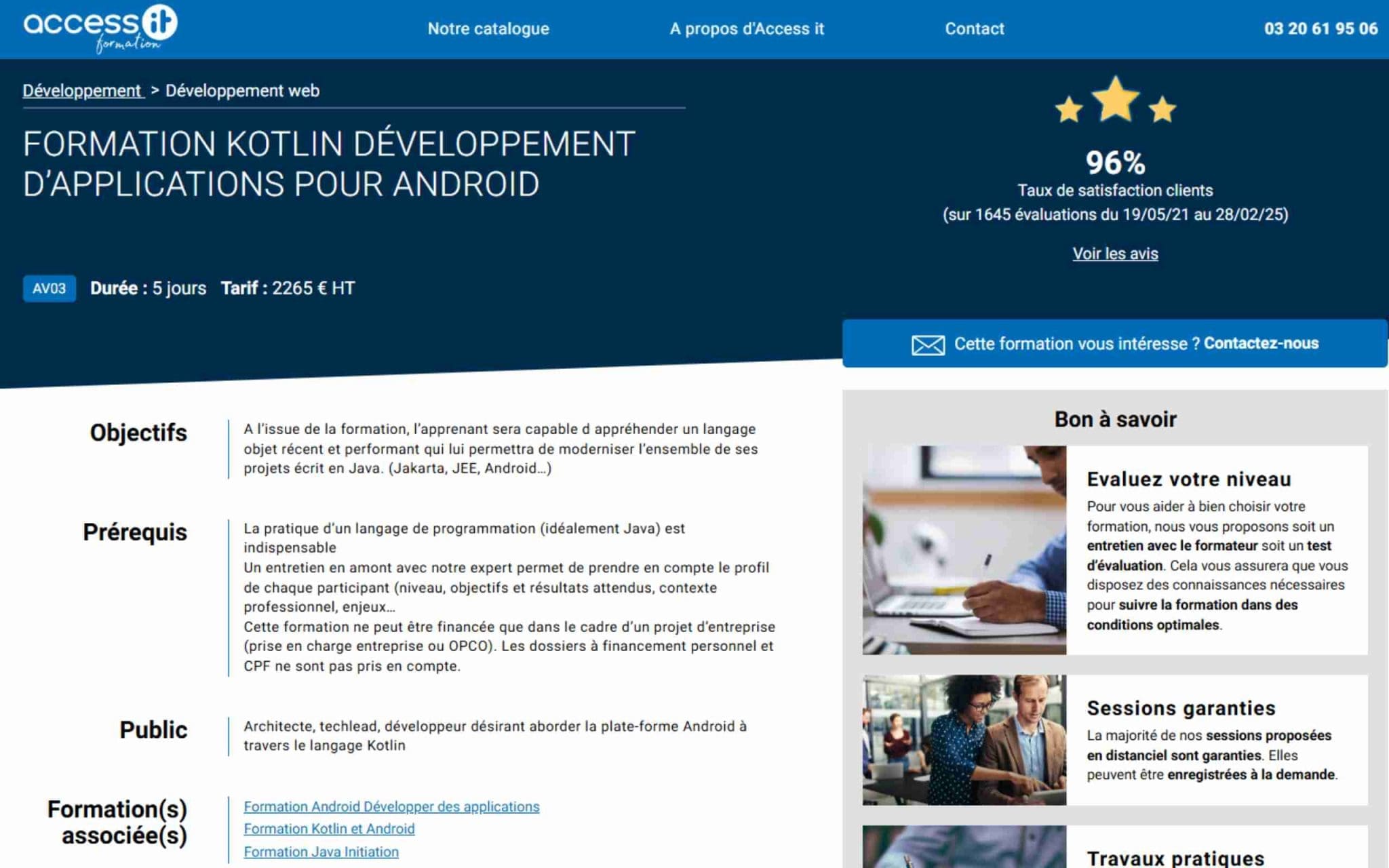Click the Contactez-nous banner button
The image size is (1389, 868).
1115,343
